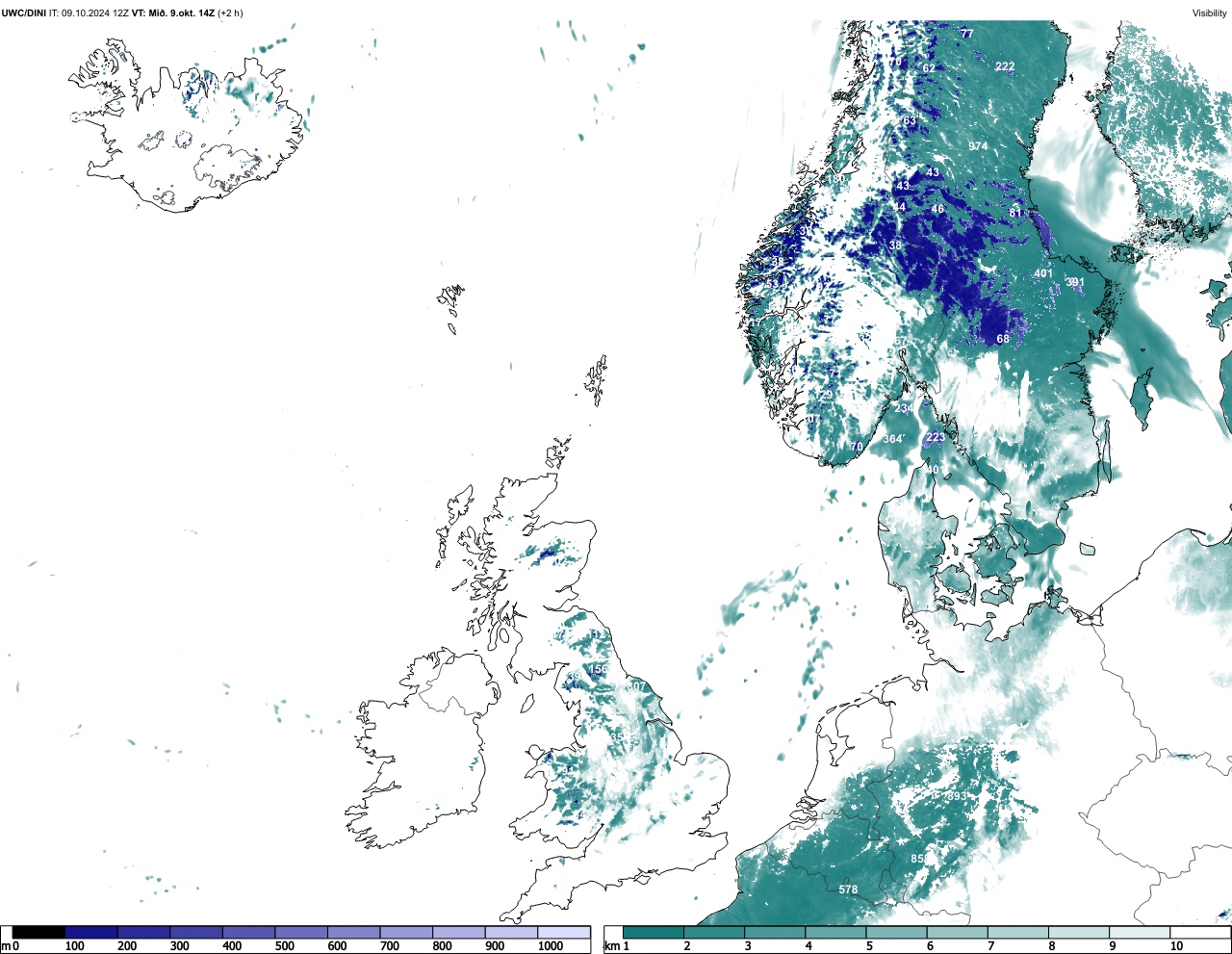Click the 'Visibility' title text

(1210, 13)
